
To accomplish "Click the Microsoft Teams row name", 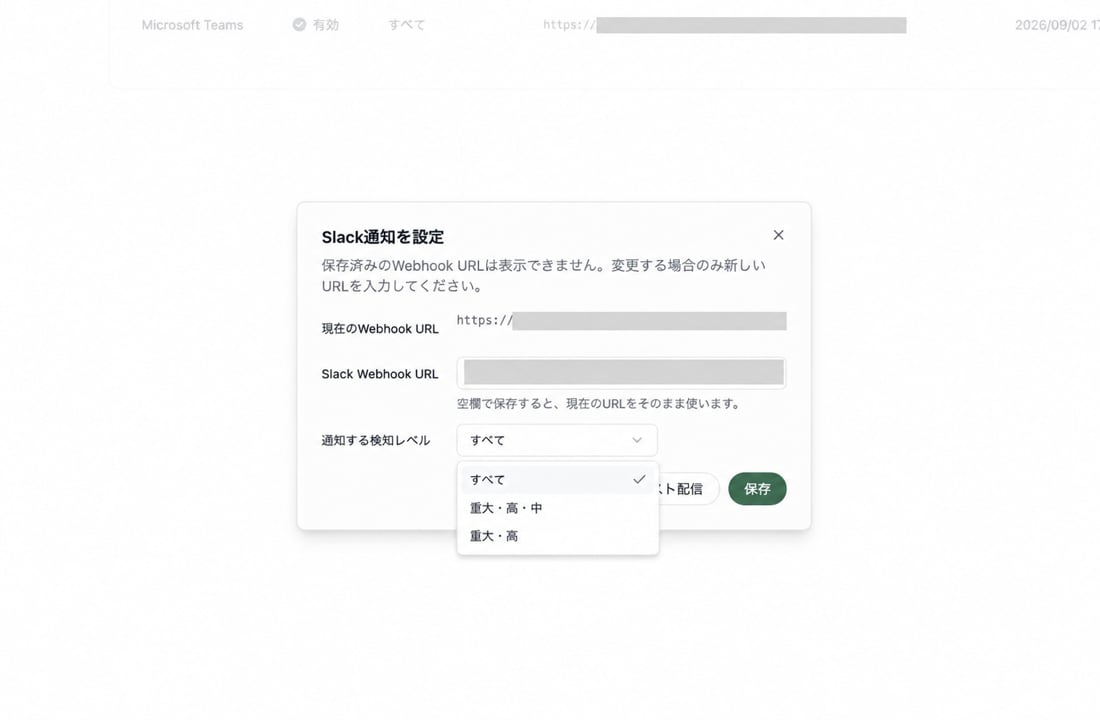I will pos(192,25).
